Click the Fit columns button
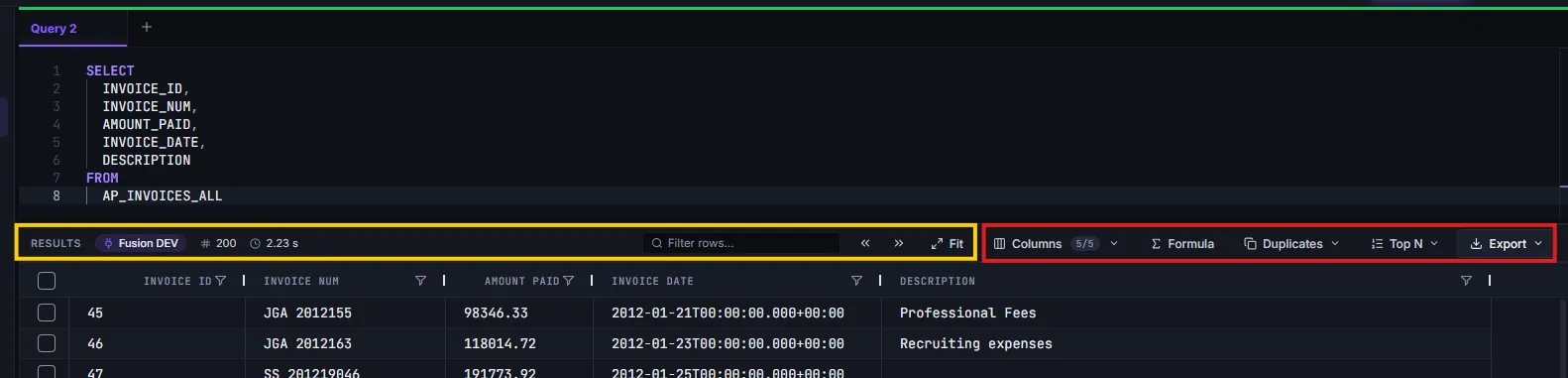 click(948, 243)
